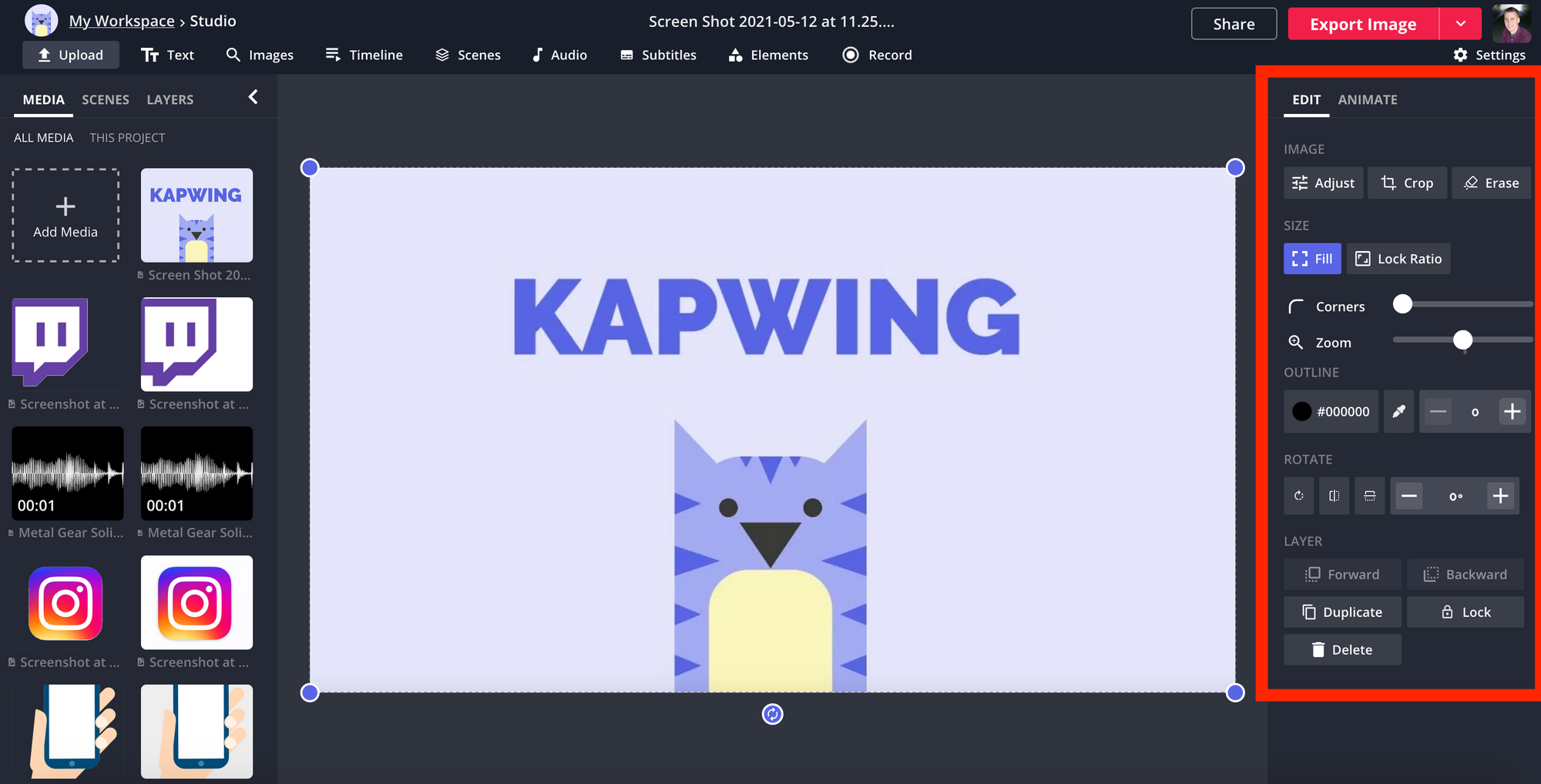The image size is (1541, 784).
Task: Open the user profile avatar menu
Action: [x=1511, y=24]
